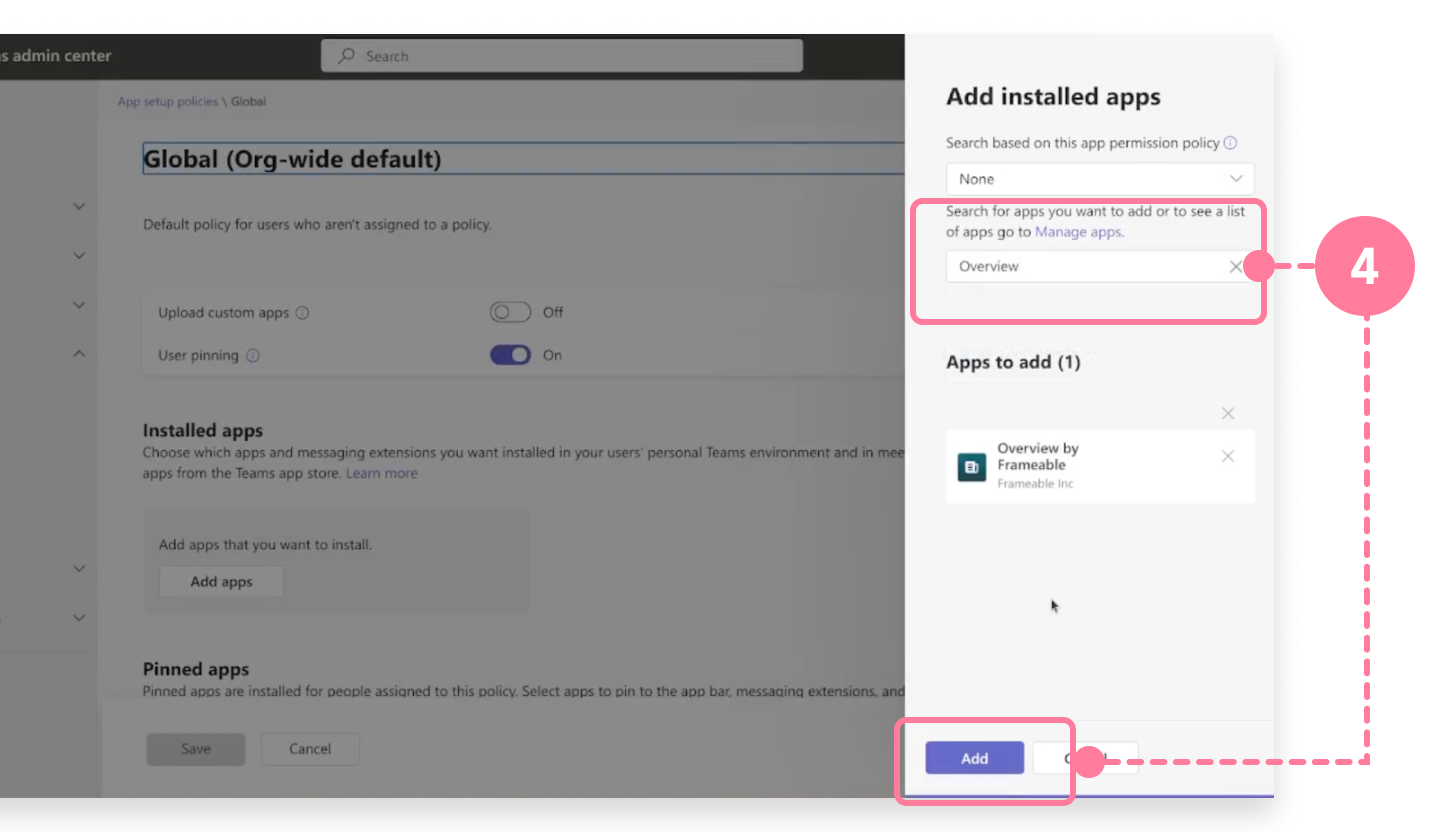This screenshot has width=1440, height=832.
Task: Open the Manage apps link
Action: click(x=1078, y=232)
